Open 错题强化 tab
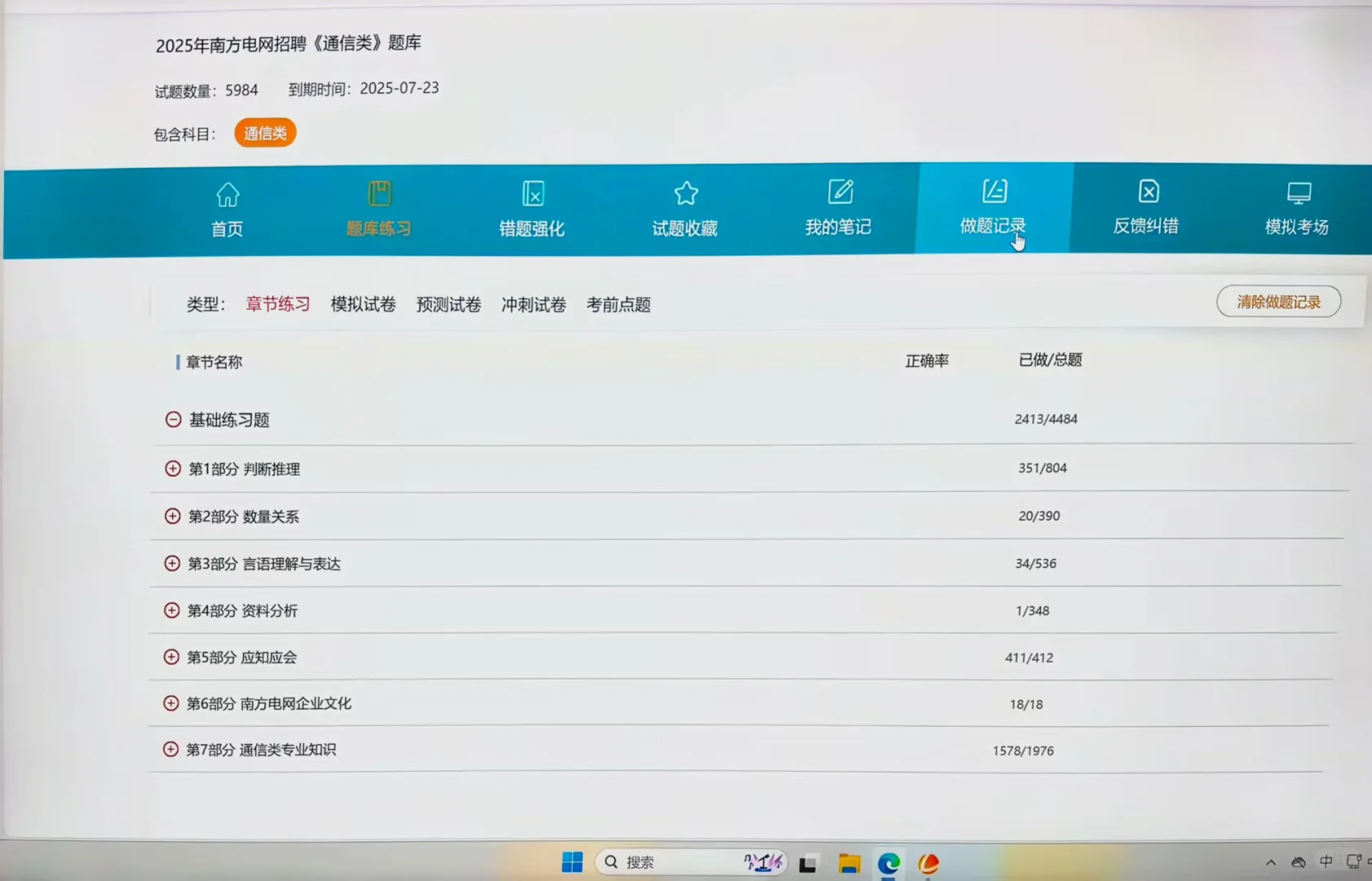 tap(532, 210)
